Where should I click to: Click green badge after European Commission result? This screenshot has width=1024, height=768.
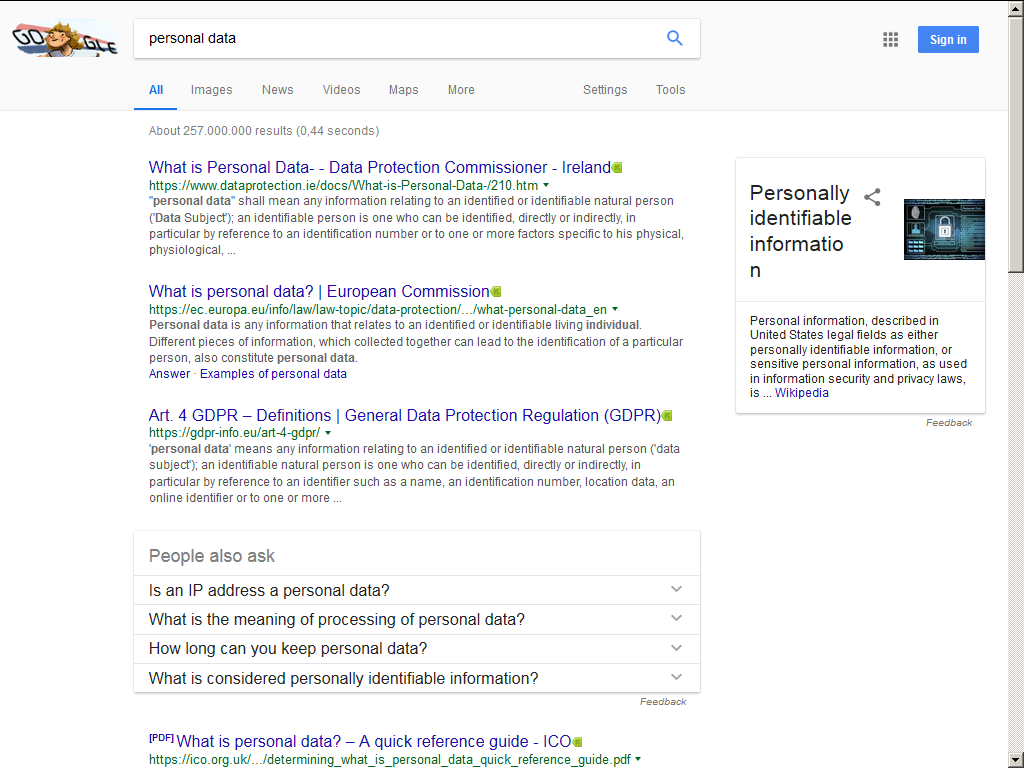point(496,291)
